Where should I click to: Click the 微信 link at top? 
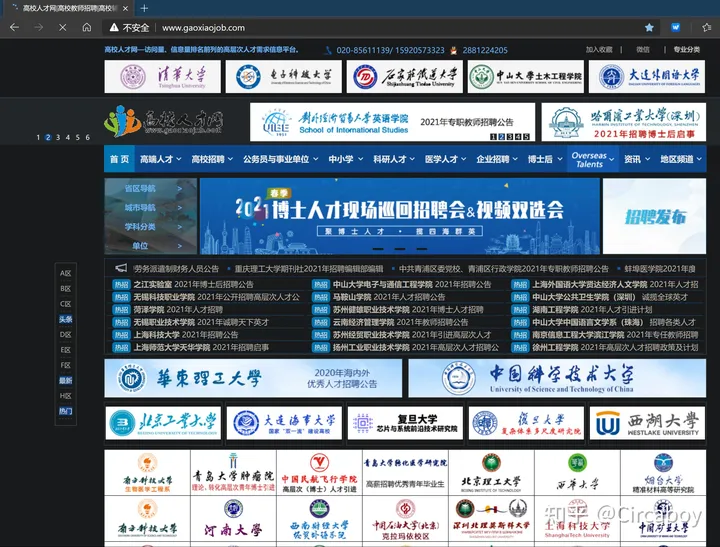(643, 50)
